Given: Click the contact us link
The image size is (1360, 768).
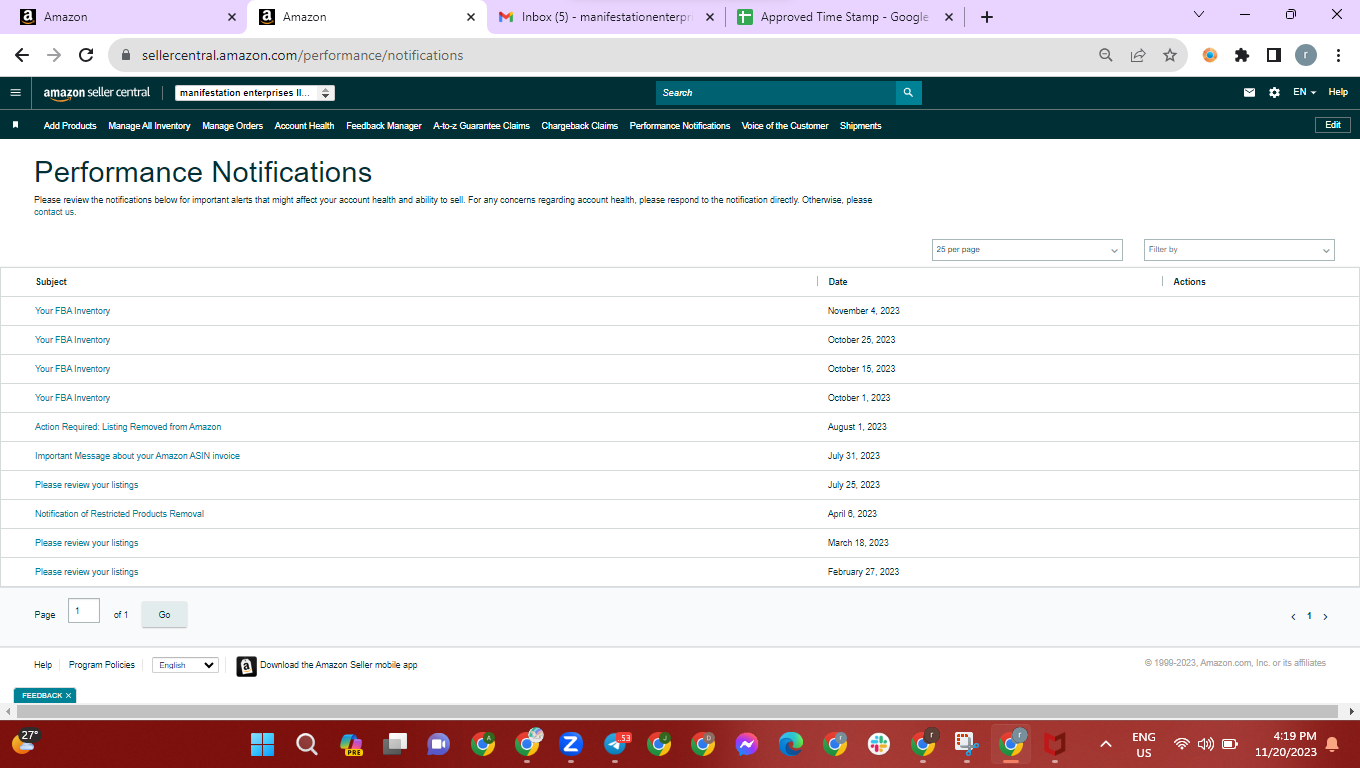Looking at the screenshot, I should [54, 212].
